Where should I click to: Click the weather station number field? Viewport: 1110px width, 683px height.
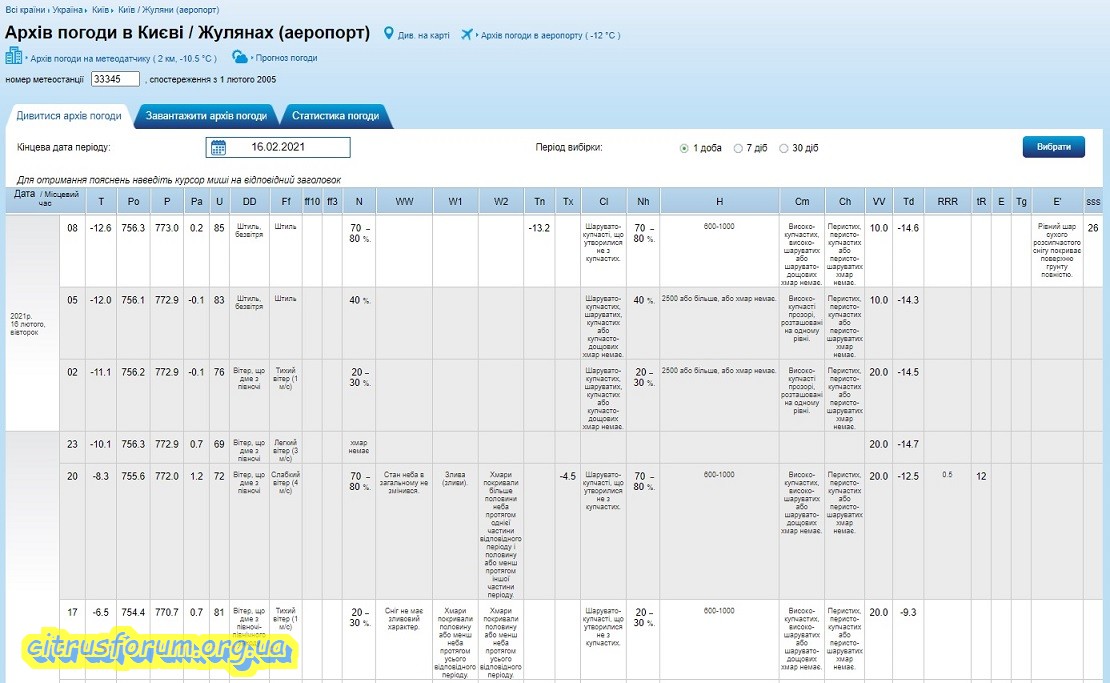114,79
